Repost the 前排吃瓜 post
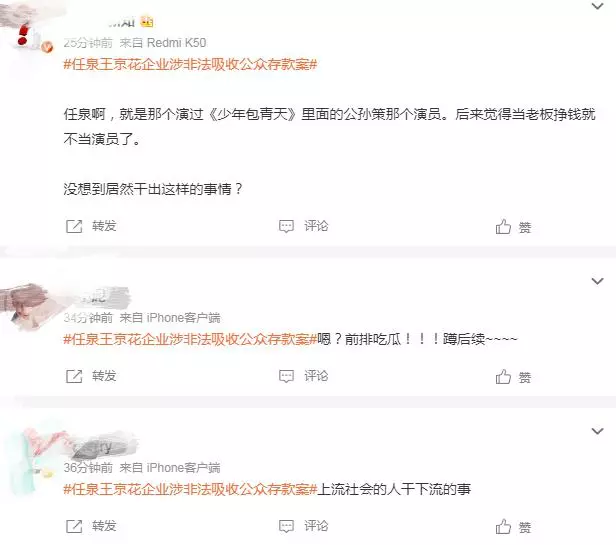The image size is (616, 545). [x=91, y=376]
